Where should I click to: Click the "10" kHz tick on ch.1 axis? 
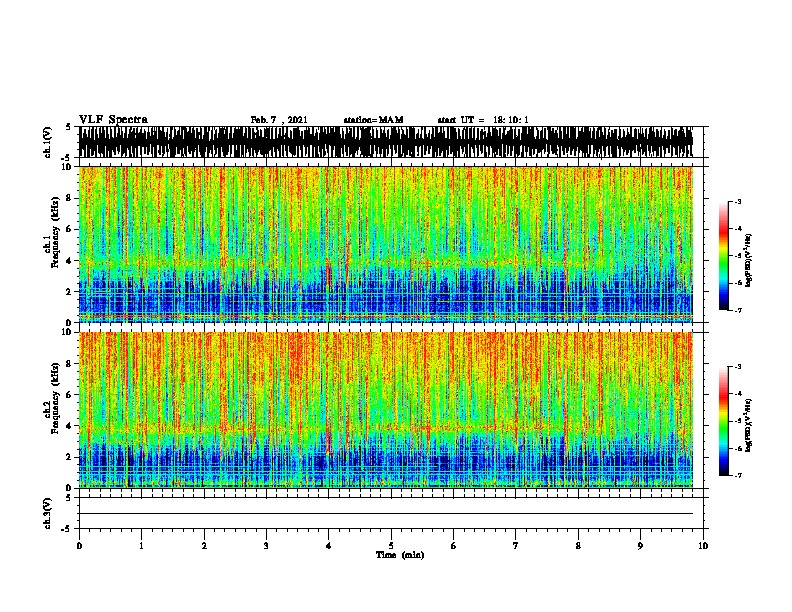[67, 167]
